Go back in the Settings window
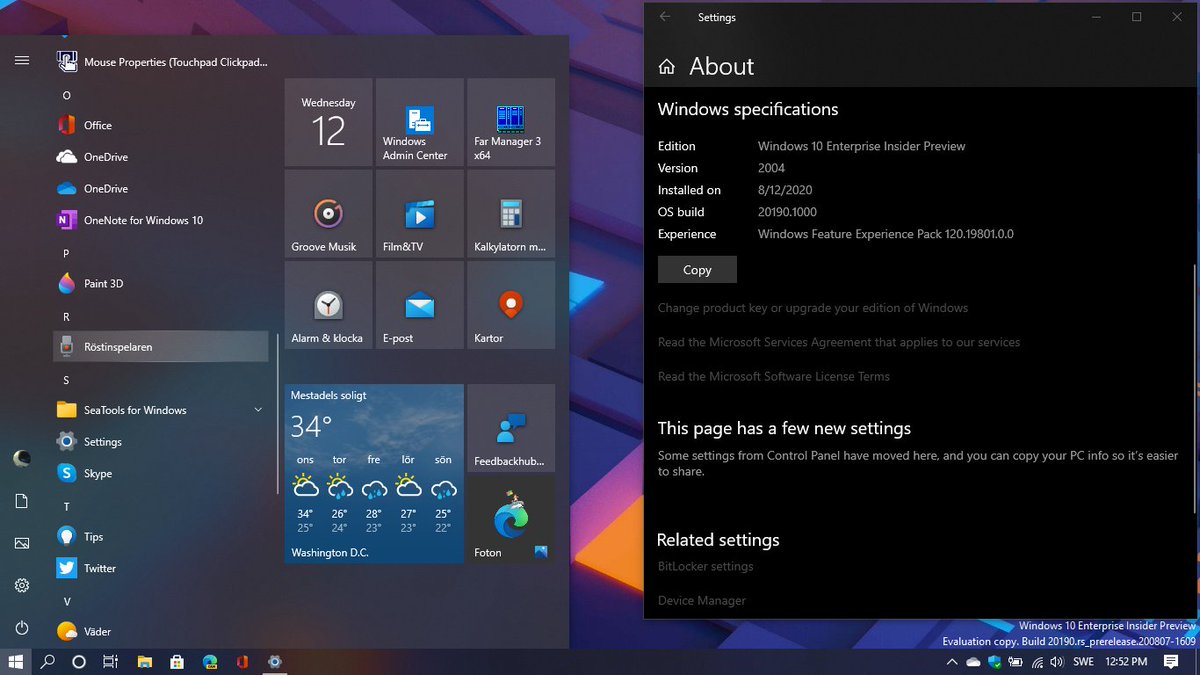This screenshot has height=675, width=1200. click(665, 17)
